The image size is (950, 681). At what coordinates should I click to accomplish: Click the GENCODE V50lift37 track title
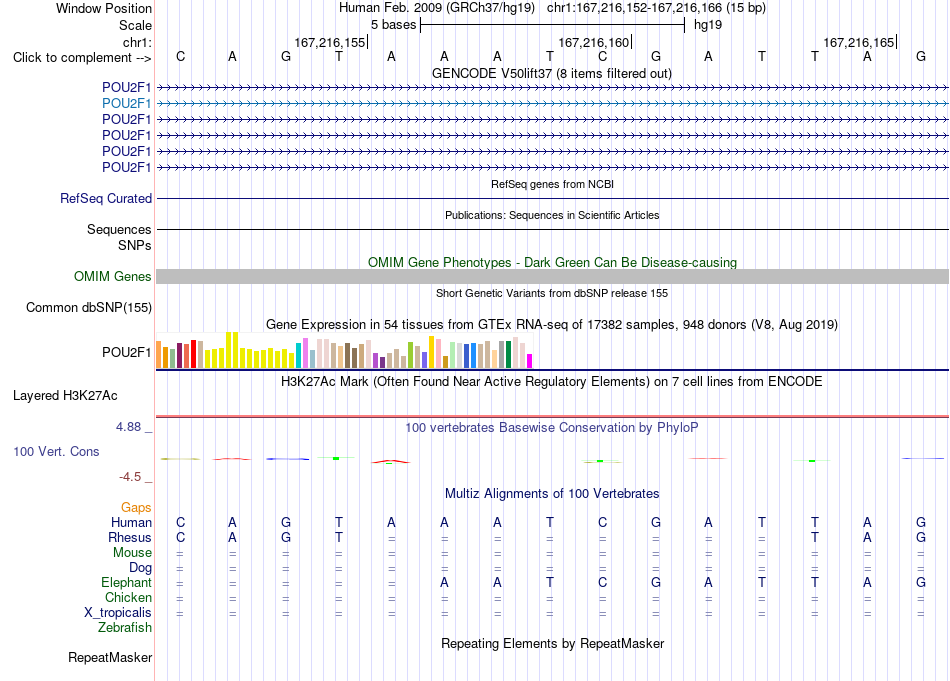coord(551,74)
